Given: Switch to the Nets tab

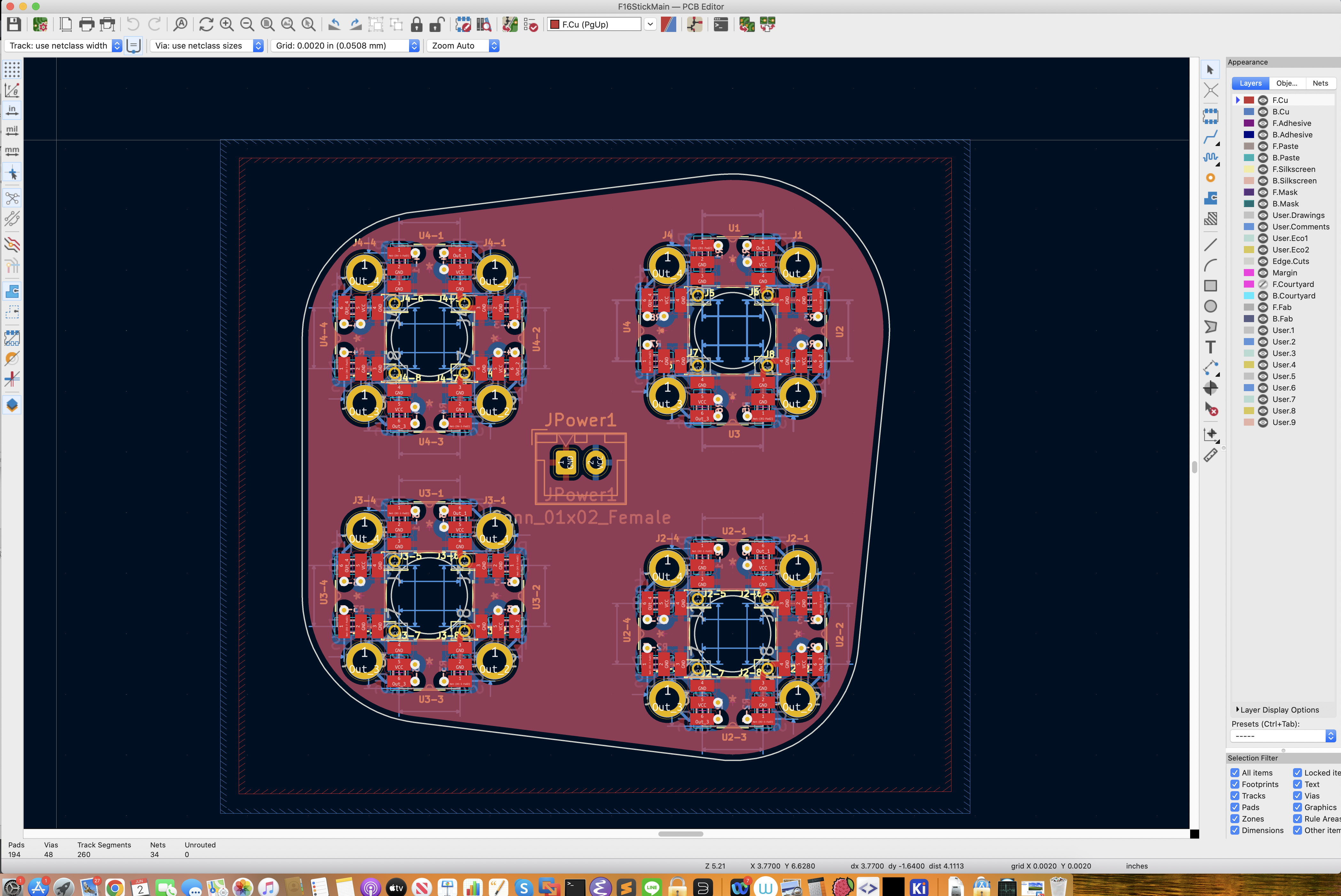Looking at the screenshot, I should (1320, 83).
